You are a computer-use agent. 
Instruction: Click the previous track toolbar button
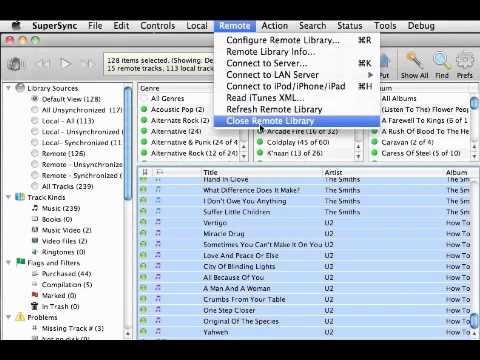point(42,63)
